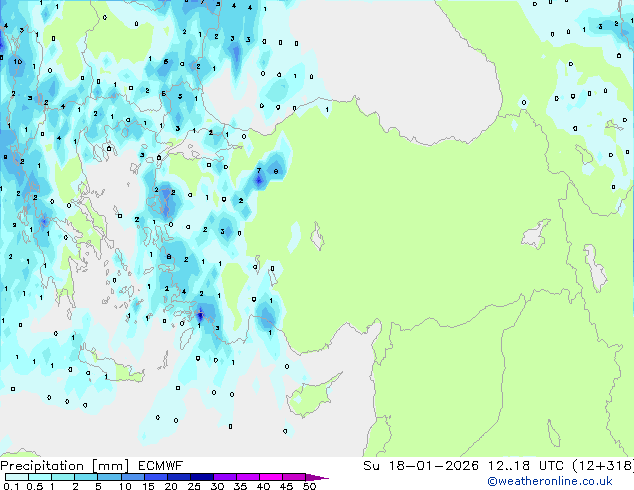Image resolution: width=634 pixels, height=490 pixels.
Task: Click the 0.1–0.5 mm lightest legend swatch
Action: coord(17,477)
